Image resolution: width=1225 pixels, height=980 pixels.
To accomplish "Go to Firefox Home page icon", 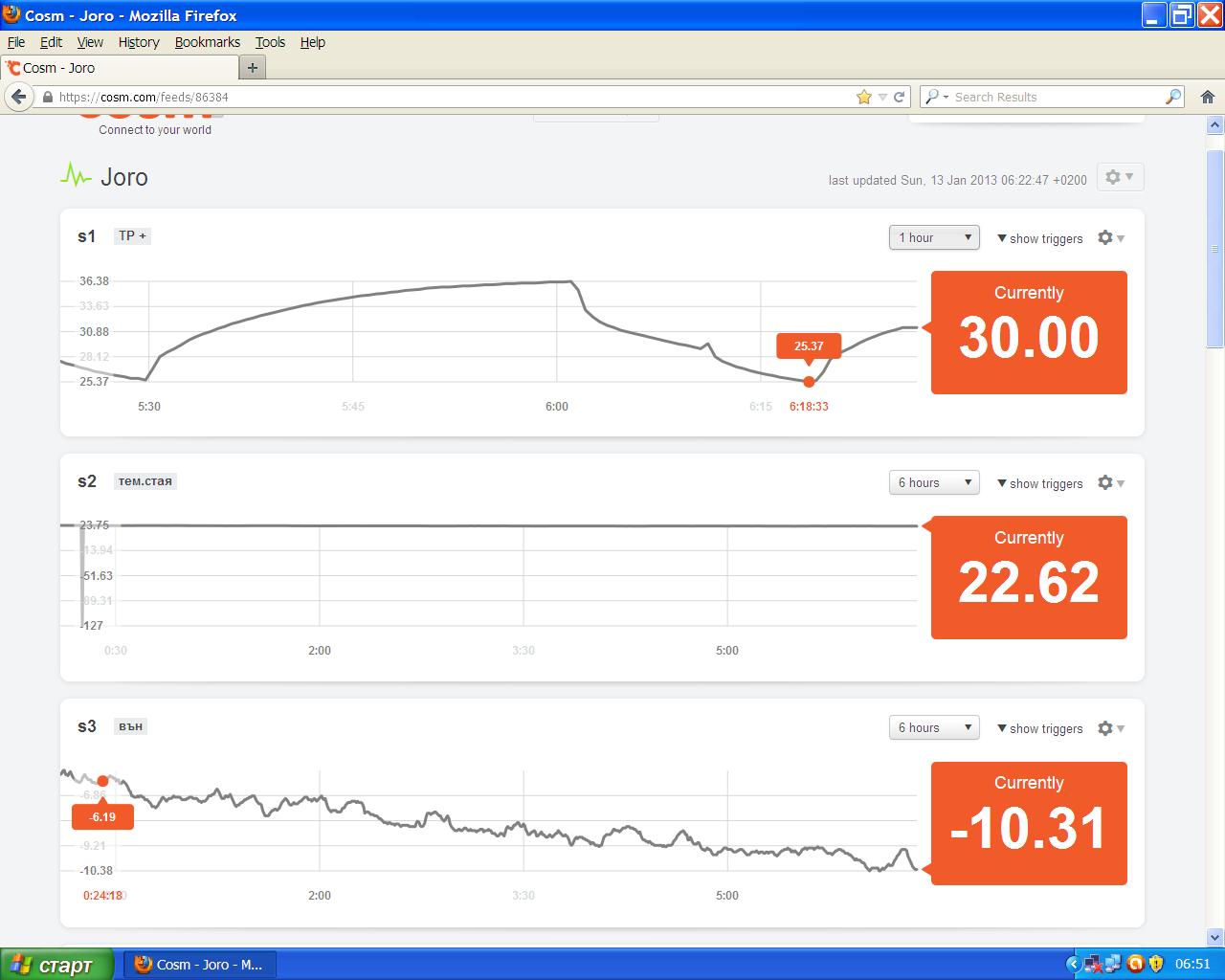I will click(x=1207, y=97).
